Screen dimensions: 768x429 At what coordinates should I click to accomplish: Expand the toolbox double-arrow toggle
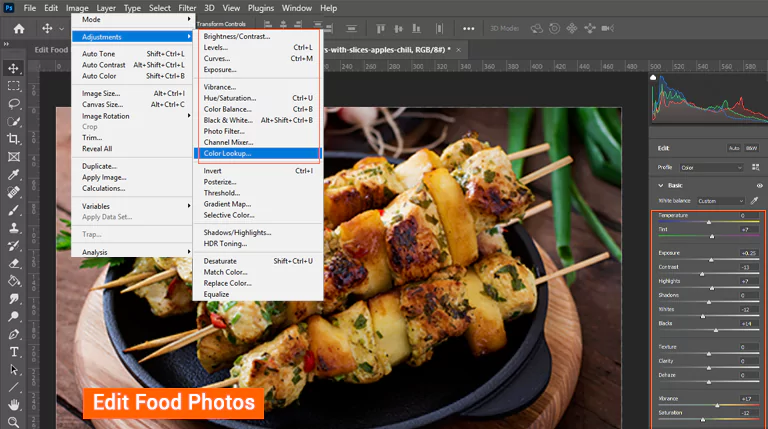[6, 44]
